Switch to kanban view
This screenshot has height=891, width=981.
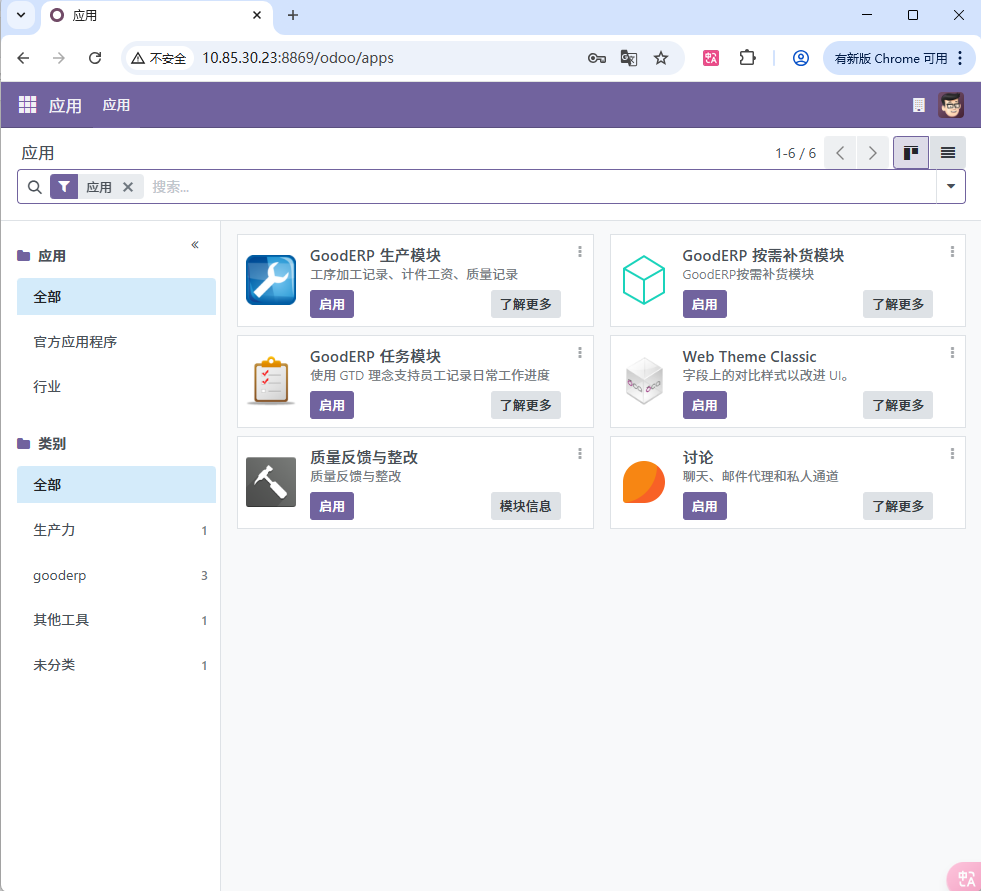click(x=911, y=153)
